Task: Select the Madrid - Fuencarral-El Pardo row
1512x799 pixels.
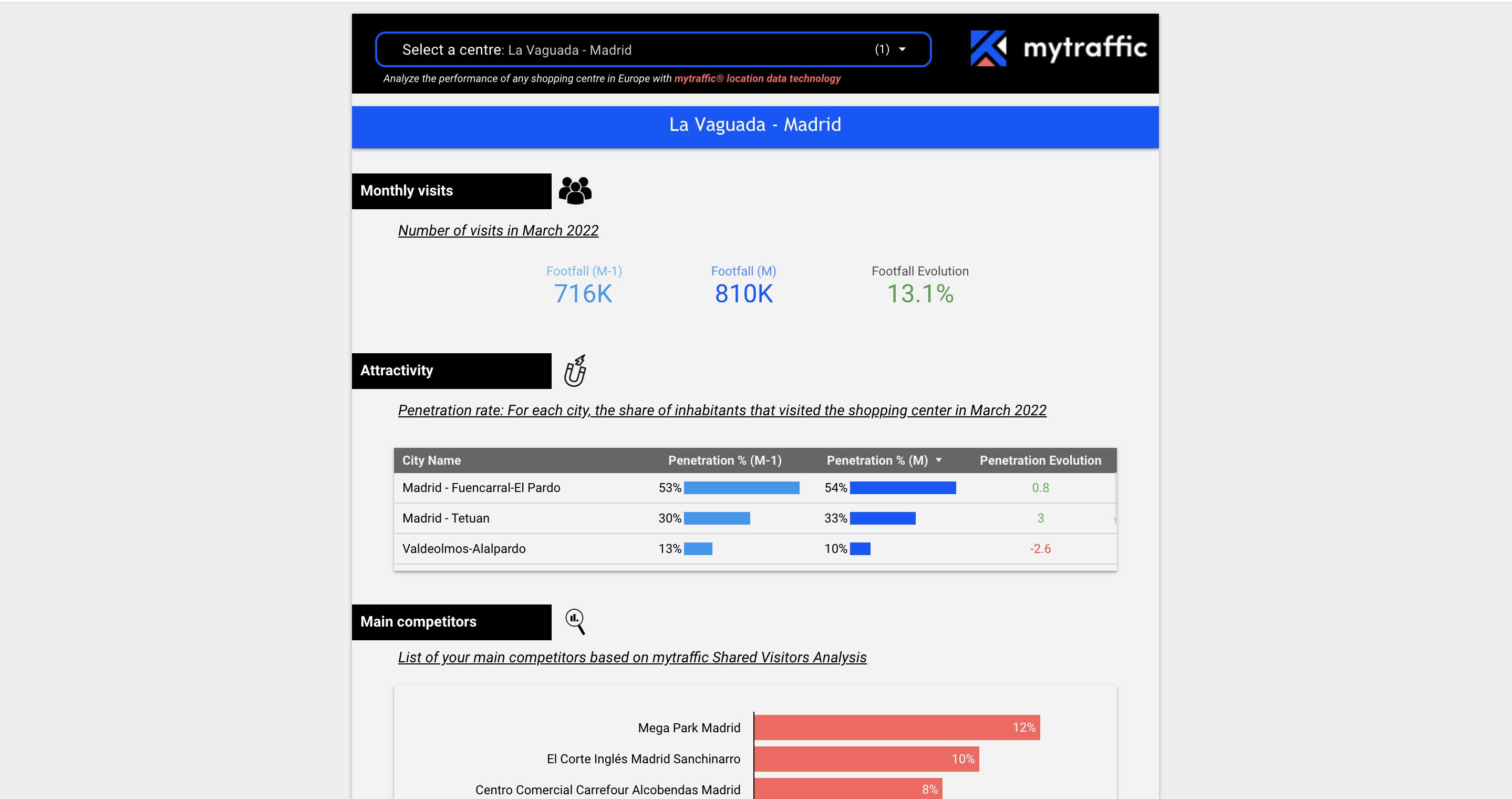Action: tap(755, 488)
